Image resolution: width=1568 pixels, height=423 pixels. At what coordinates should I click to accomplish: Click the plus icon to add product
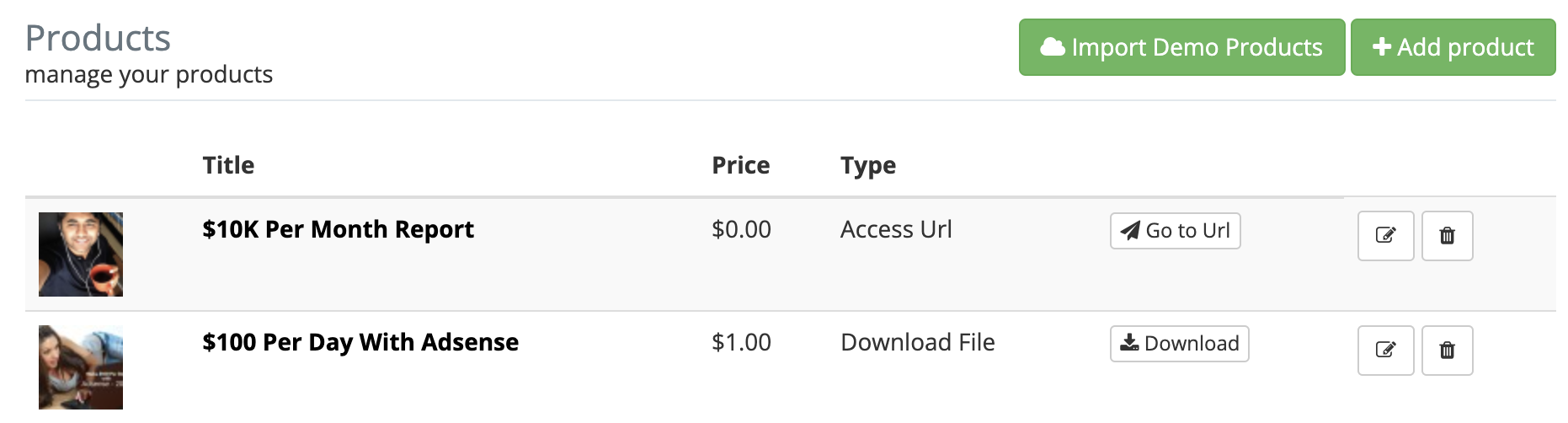1381,47
